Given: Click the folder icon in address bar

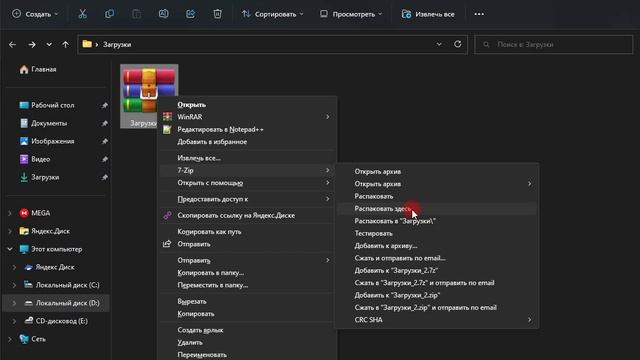Looking at the screenshot, I should [x=87, y=44].
